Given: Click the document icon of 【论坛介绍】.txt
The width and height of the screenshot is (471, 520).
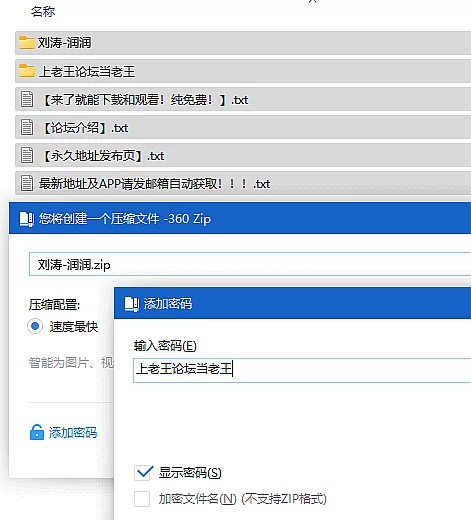Looking at the screenshot, I should click(x=27, y=127).
